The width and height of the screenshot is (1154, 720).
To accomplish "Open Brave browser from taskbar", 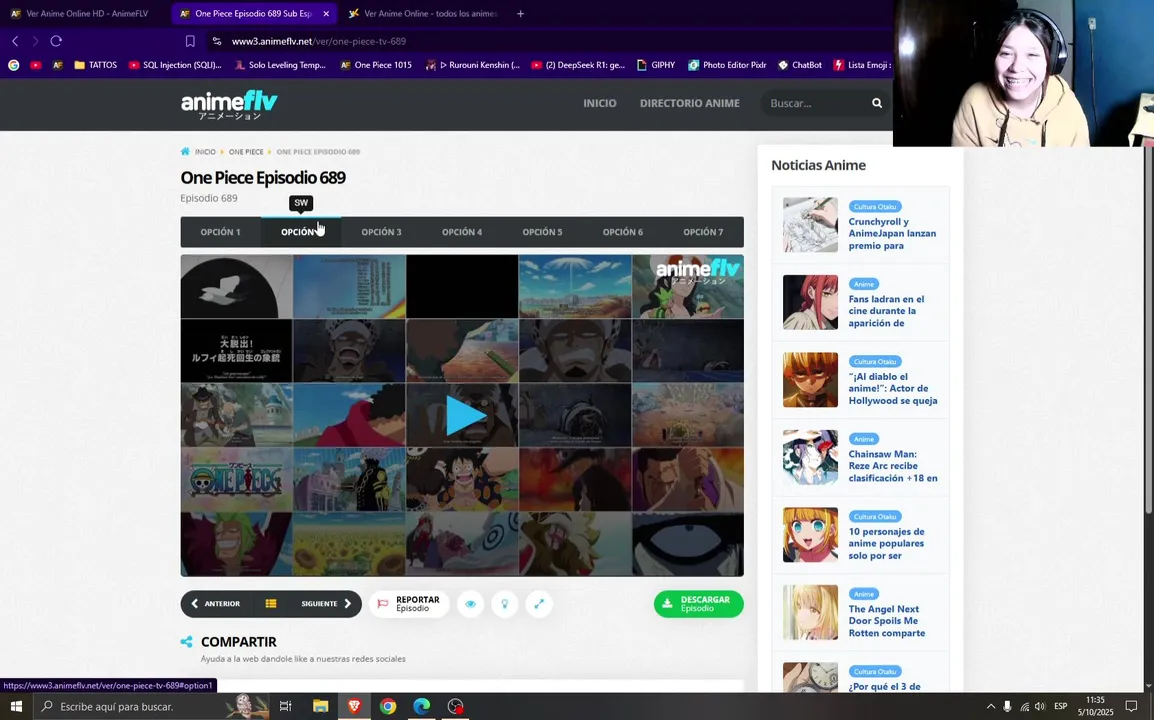I will coord(354,706).
